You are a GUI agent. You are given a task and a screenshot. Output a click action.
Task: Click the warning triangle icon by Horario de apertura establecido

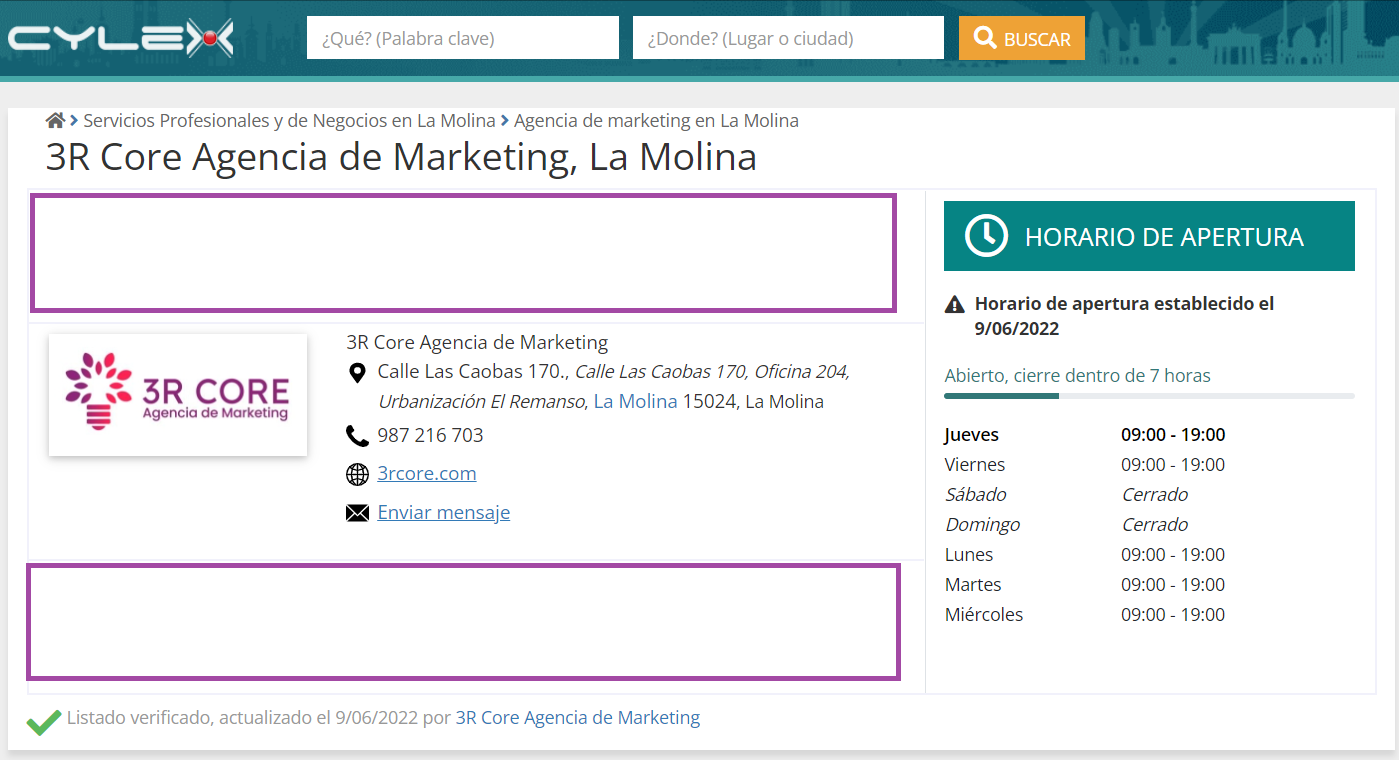point(955,304)
